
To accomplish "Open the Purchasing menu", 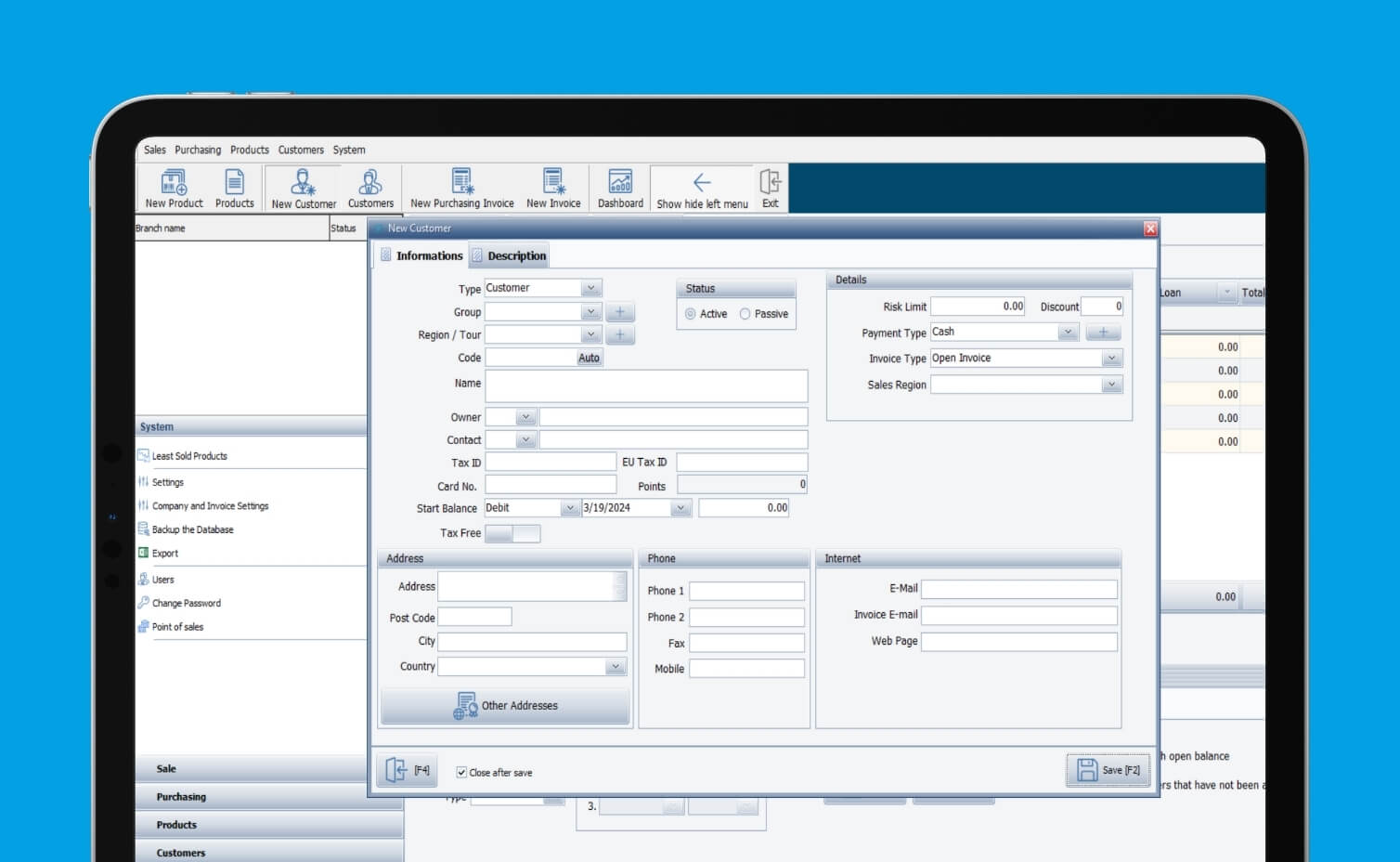I will (x=198, y=150).
